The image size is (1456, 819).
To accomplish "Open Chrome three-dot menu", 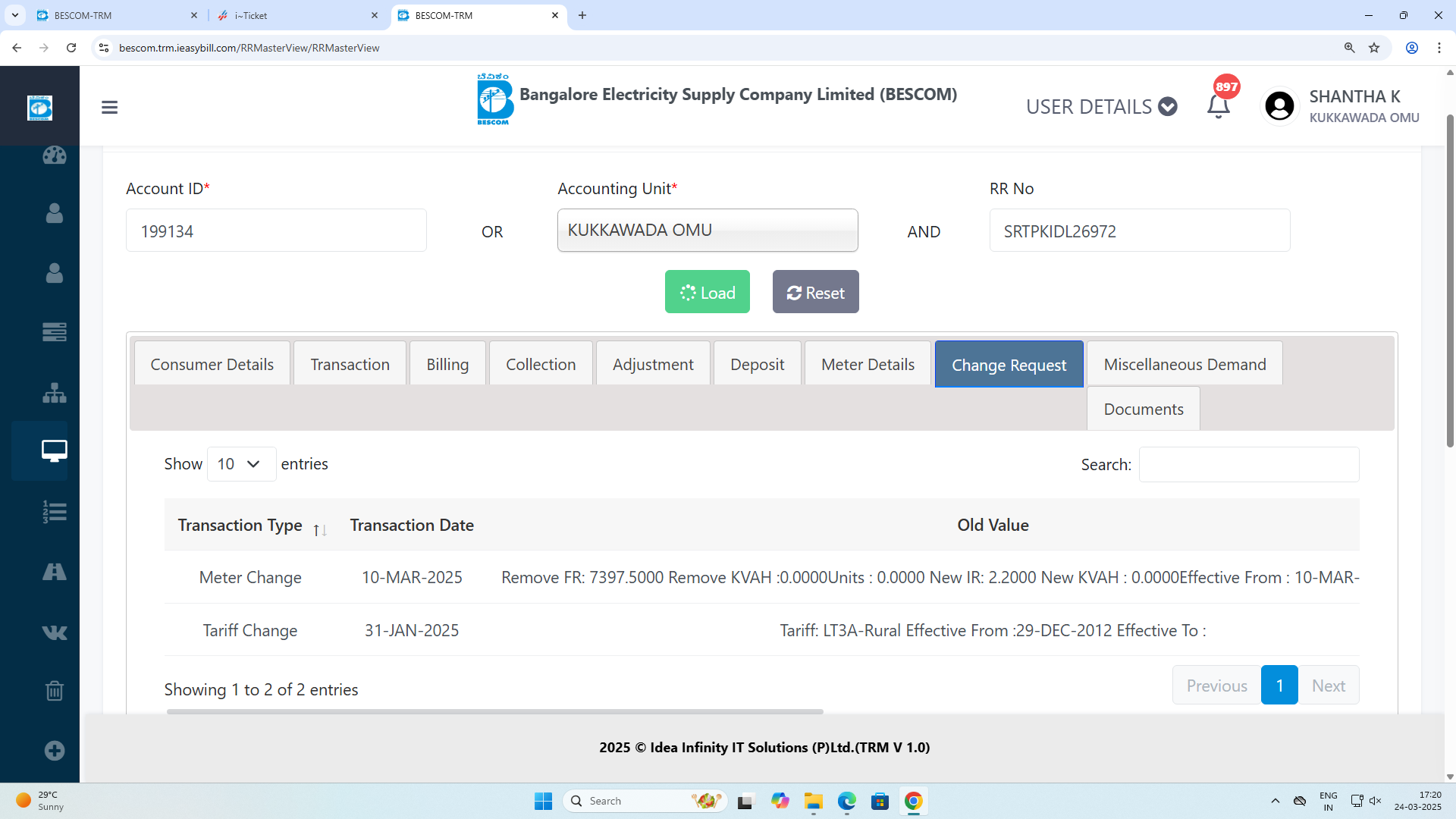I will pos(1439,48).
